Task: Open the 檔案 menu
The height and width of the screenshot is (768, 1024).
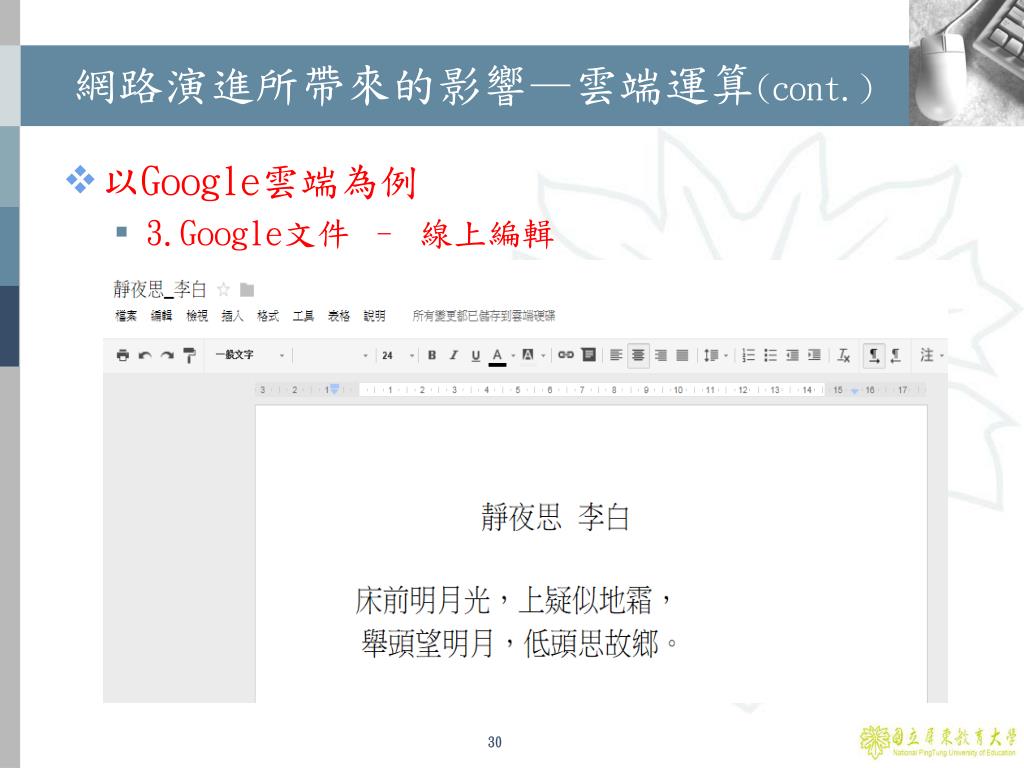Action: (126, 316)
